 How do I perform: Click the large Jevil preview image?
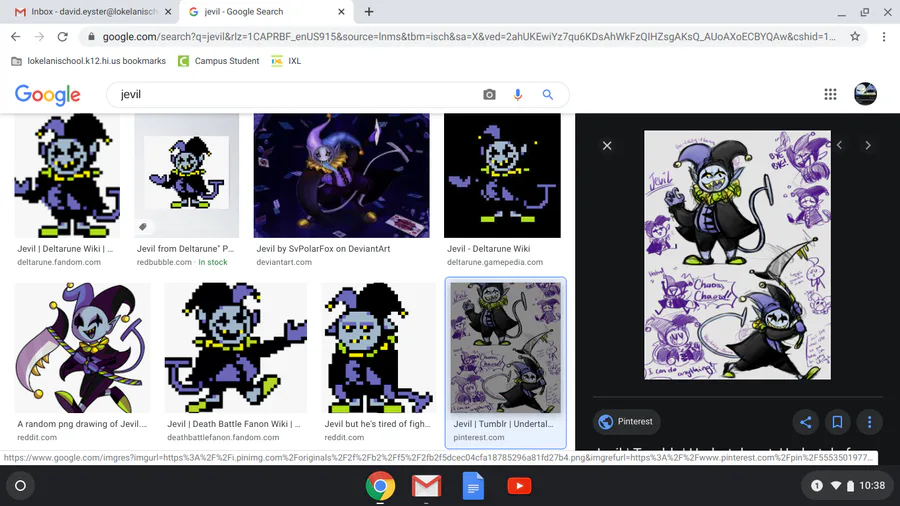click(x=738, y=255)
